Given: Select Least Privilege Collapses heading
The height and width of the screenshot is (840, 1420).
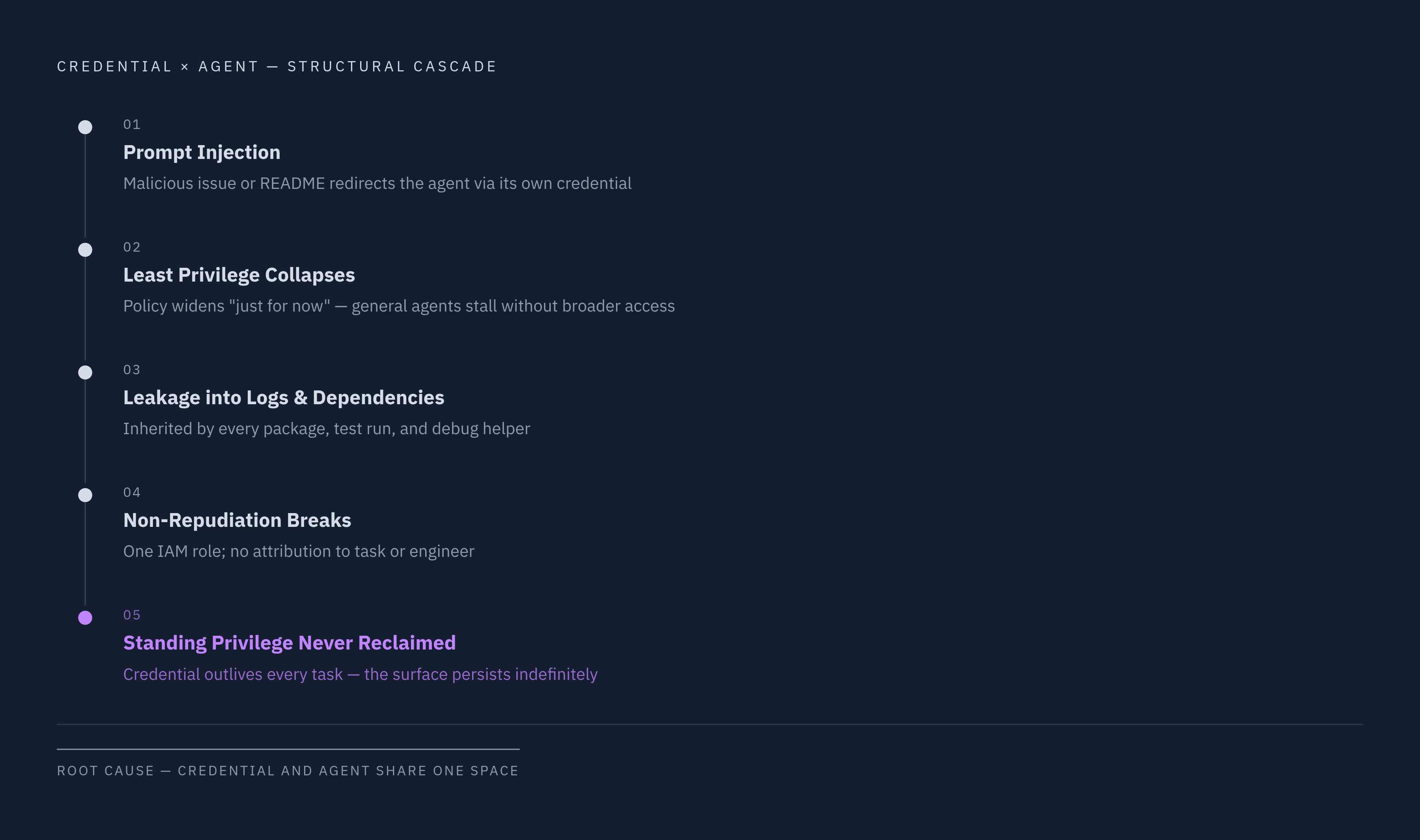Looking at the screenshot, I should click(239, 275).
